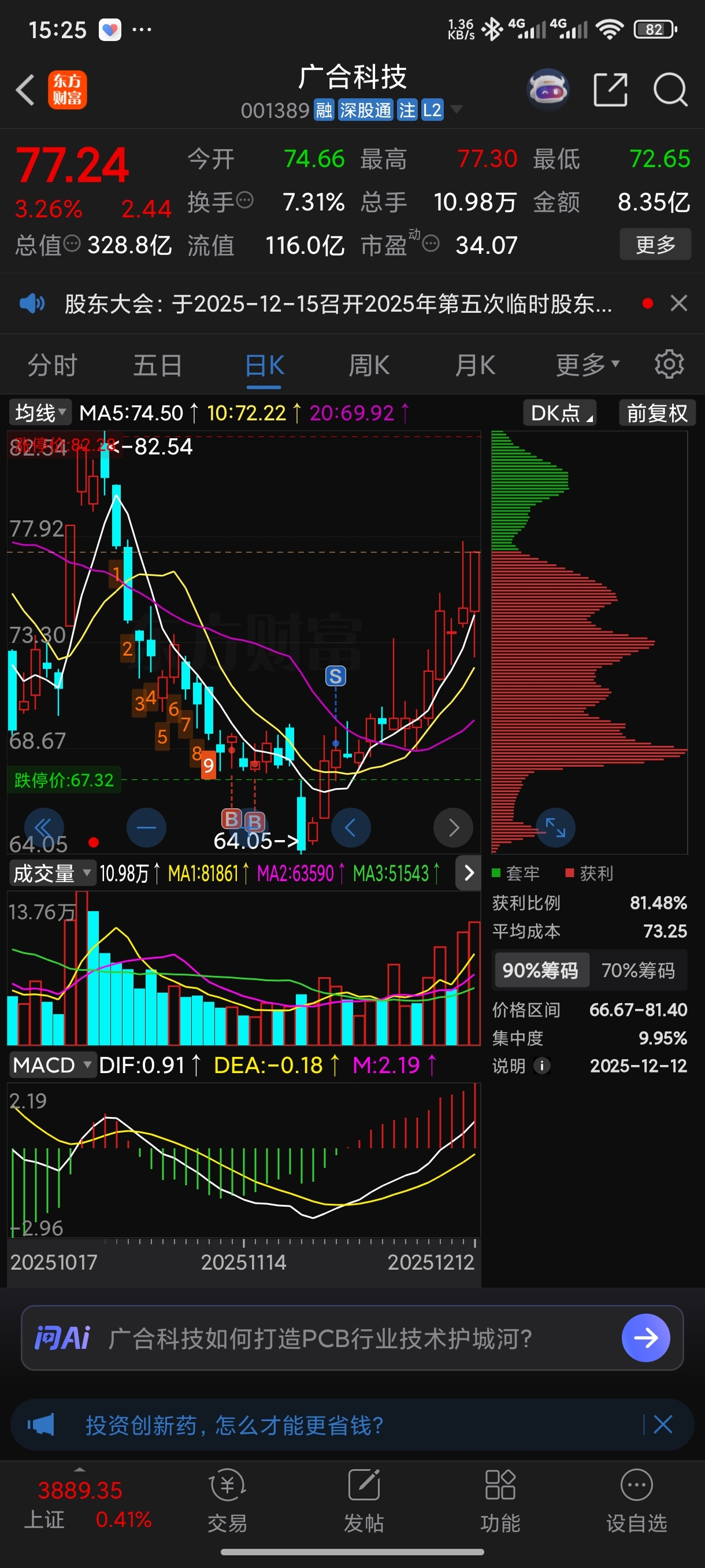This screenshot has height=1568, width=705.
Task: Tap the speaker announcement icon
Action: tap(32, 303)
